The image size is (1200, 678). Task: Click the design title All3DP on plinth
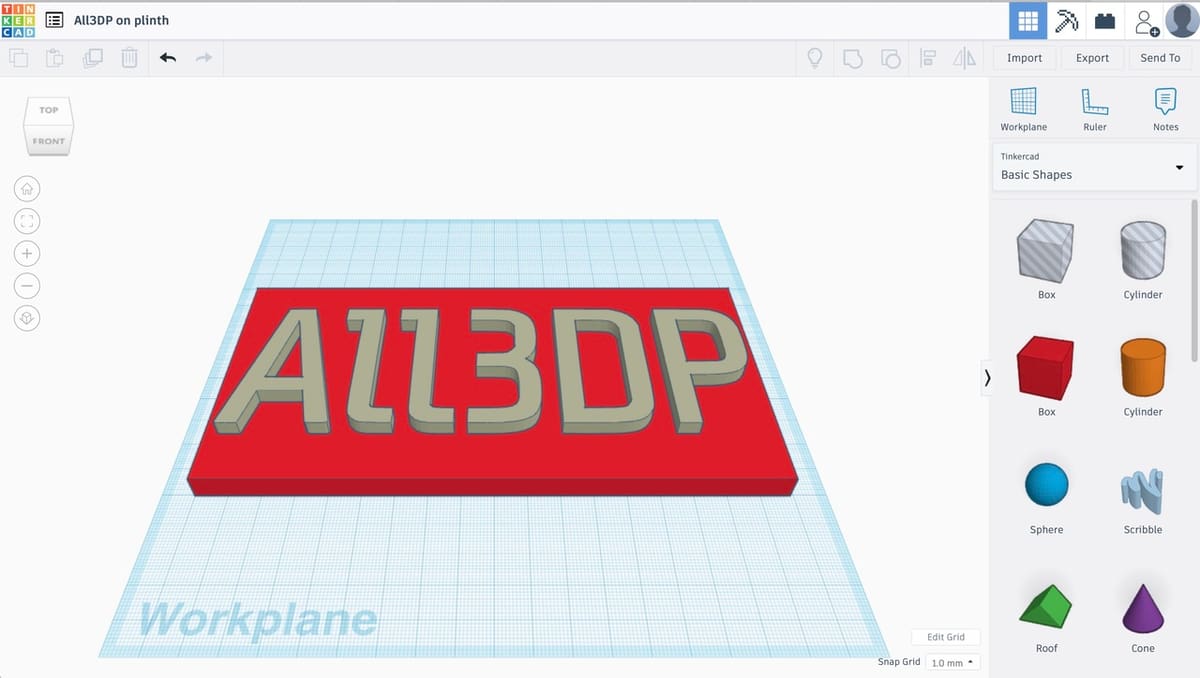click(x=121, y=20)
